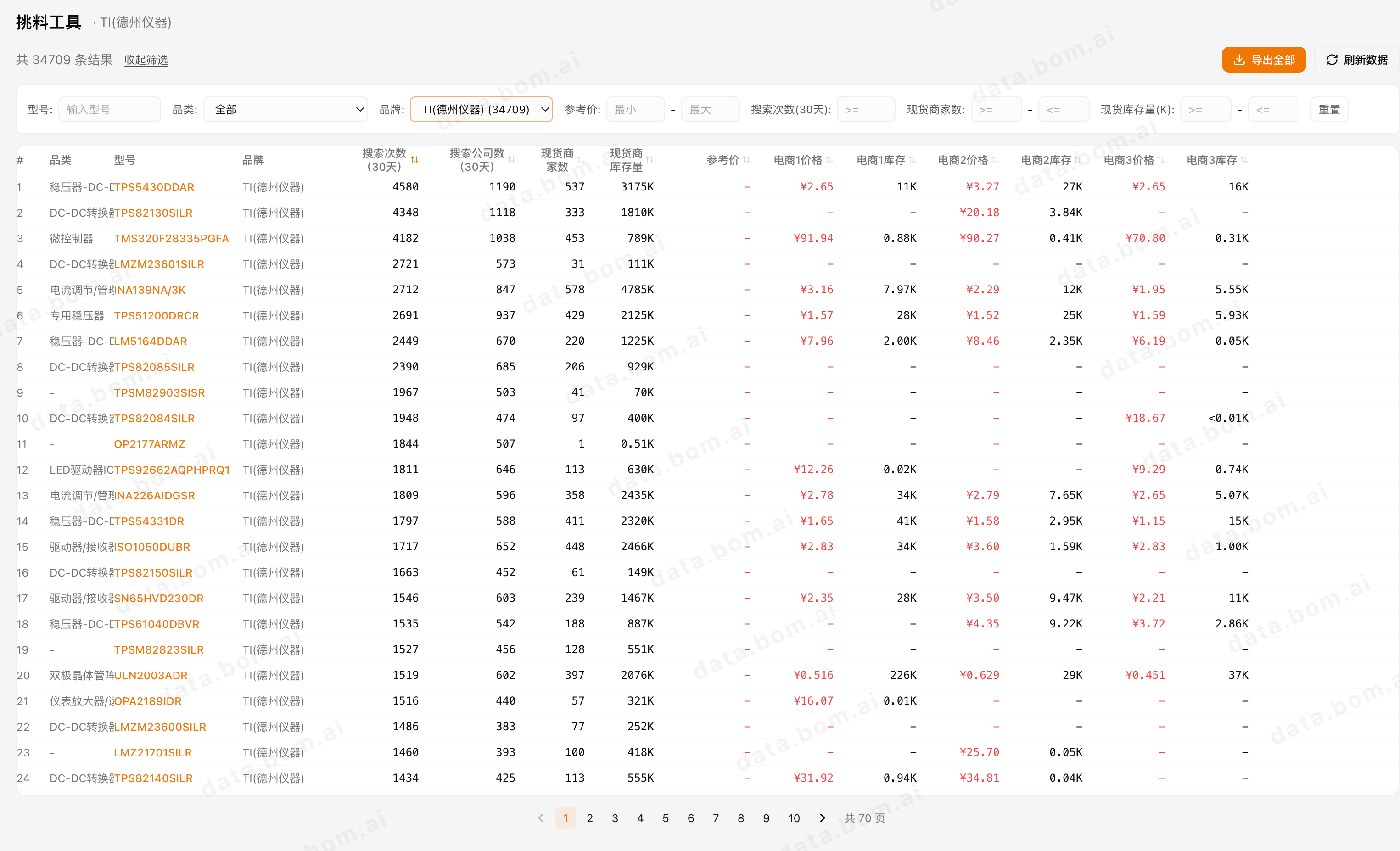
Task: Open the 品牌 TI(德州仪器) dropdown
Action: pos(481,110)
